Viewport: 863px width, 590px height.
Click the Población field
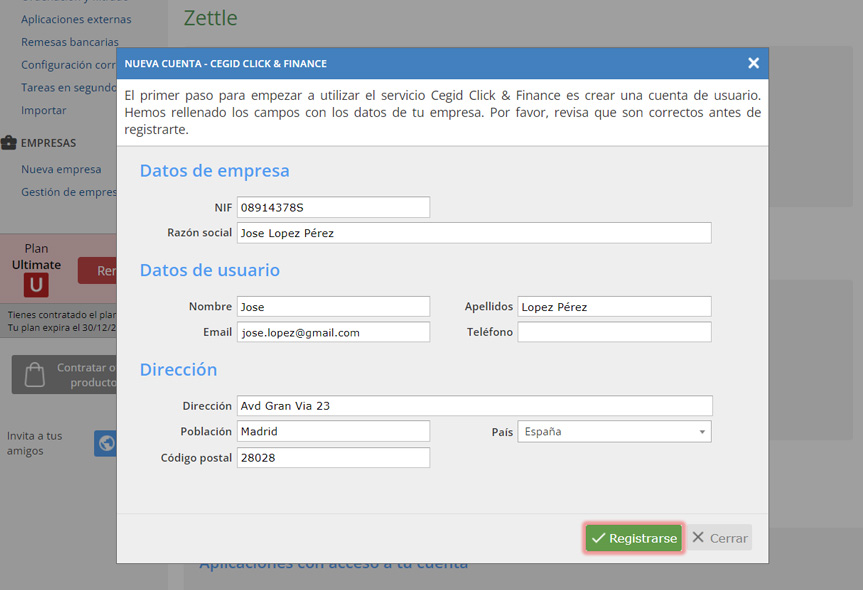pos(334,431)
